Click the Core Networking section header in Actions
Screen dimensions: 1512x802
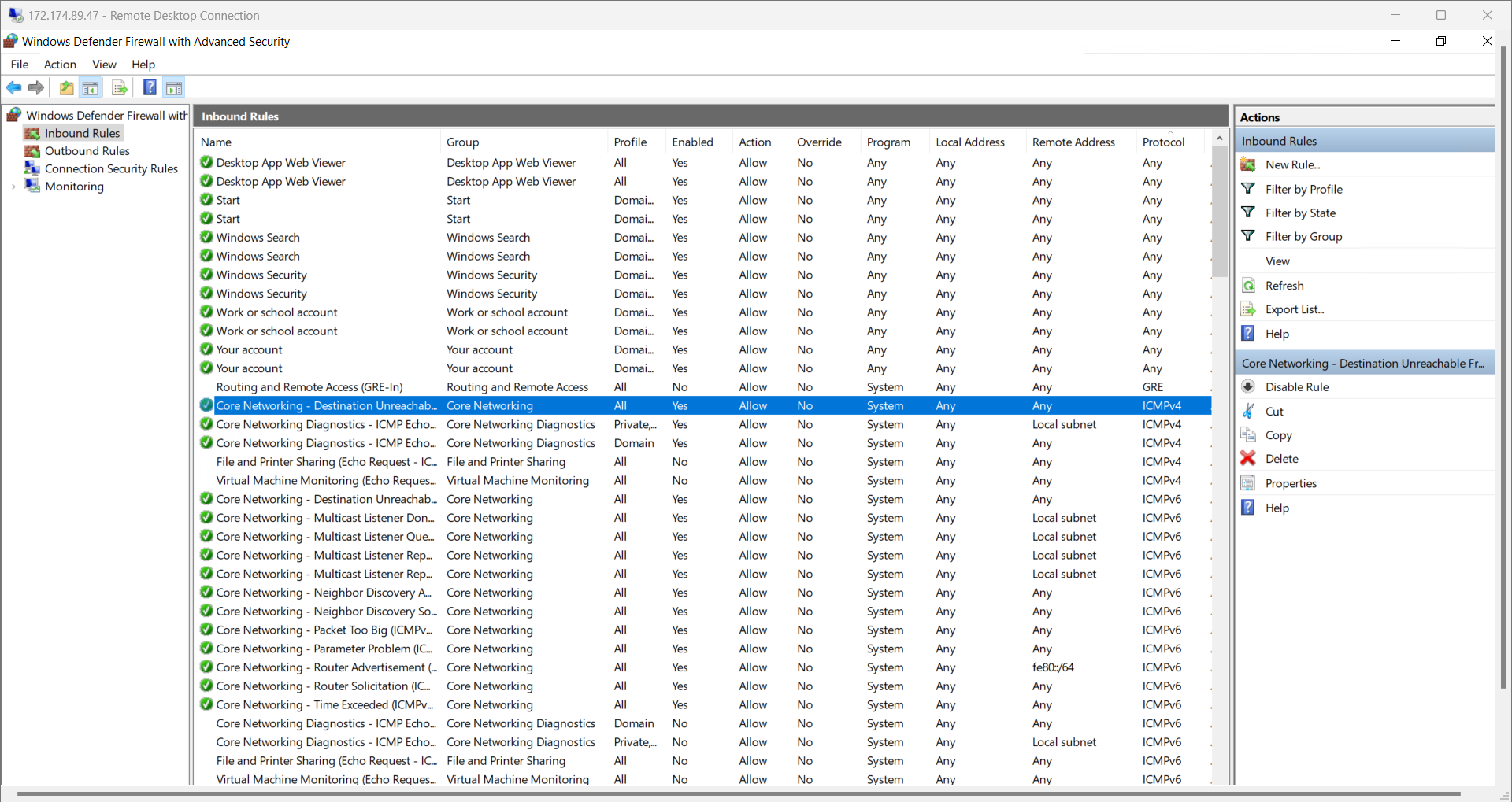[1364, 363]
